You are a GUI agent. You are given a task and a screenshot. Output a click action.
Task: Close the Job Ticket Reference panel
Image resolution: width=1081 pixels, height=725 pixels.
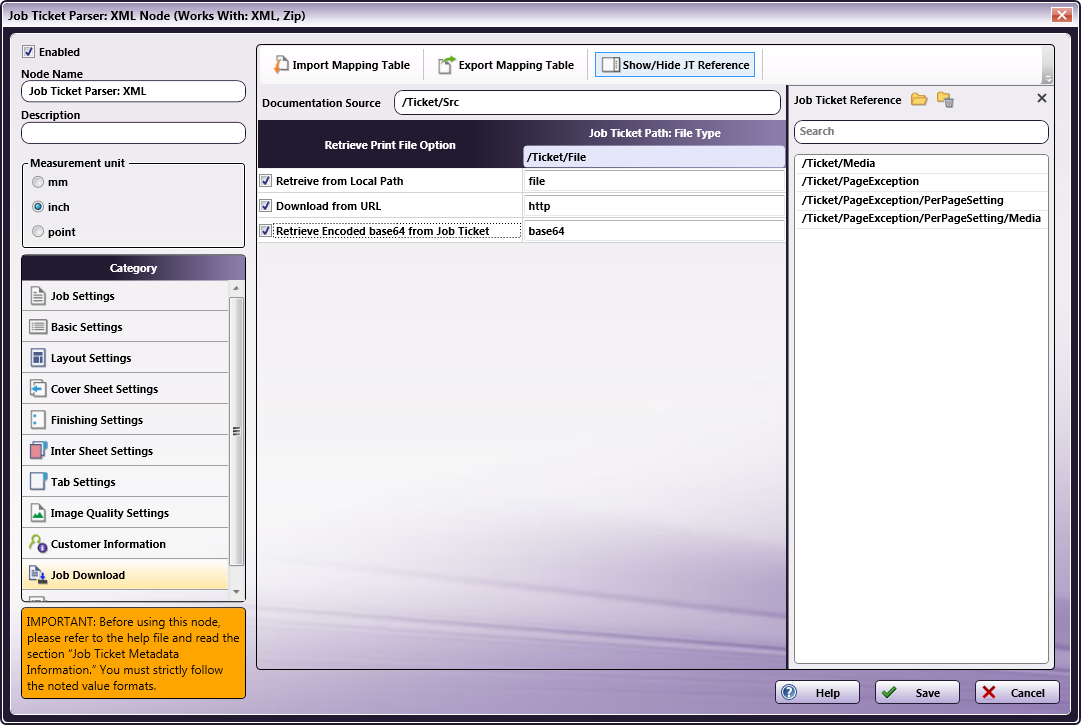click(1042, 99)
